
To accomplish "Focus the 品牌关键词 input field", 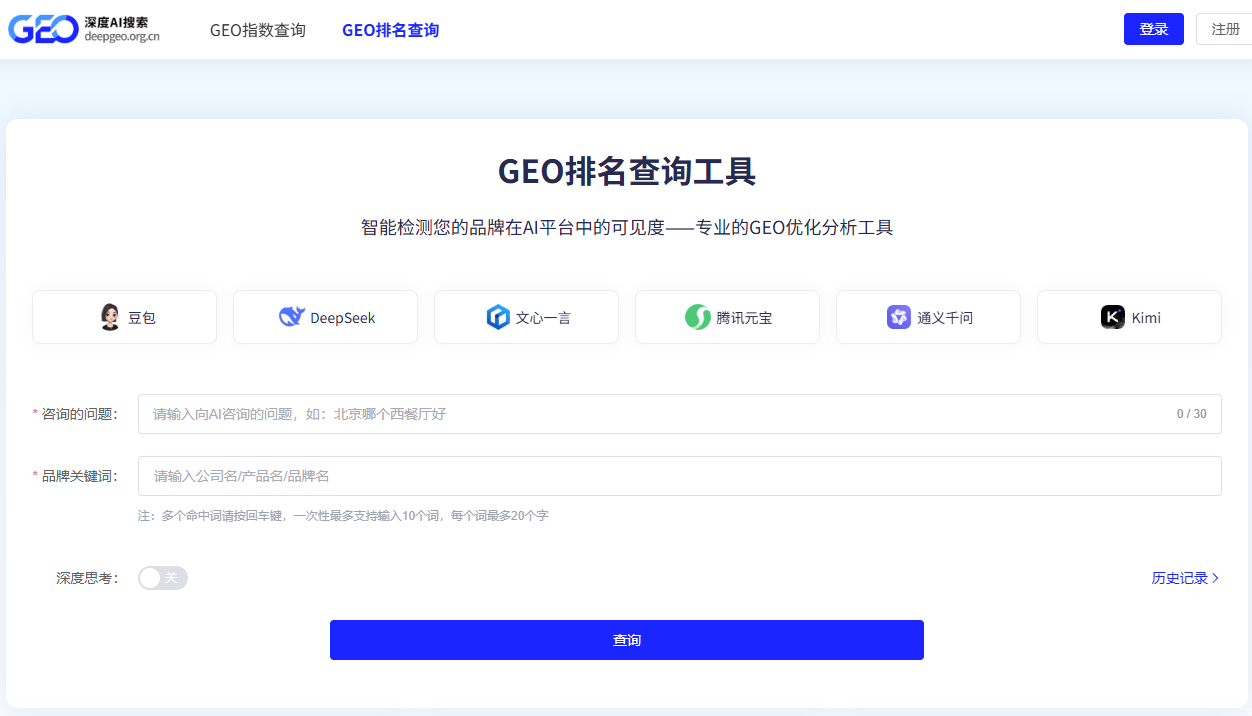I will tap(680, 476).
